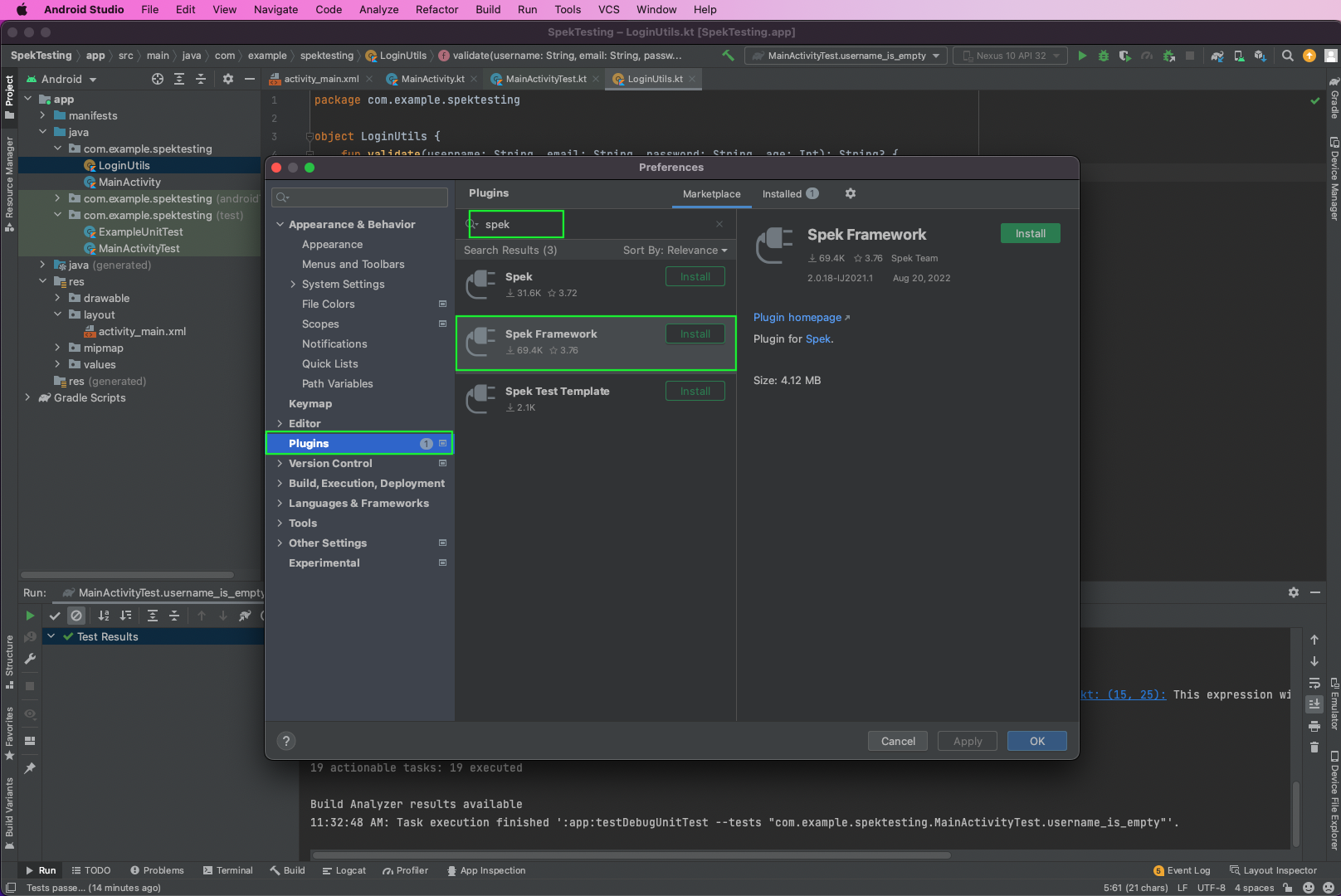The image size is (1341, 896).
Task: Click Run panel settings gear
Action: (x=1294, y=592)
